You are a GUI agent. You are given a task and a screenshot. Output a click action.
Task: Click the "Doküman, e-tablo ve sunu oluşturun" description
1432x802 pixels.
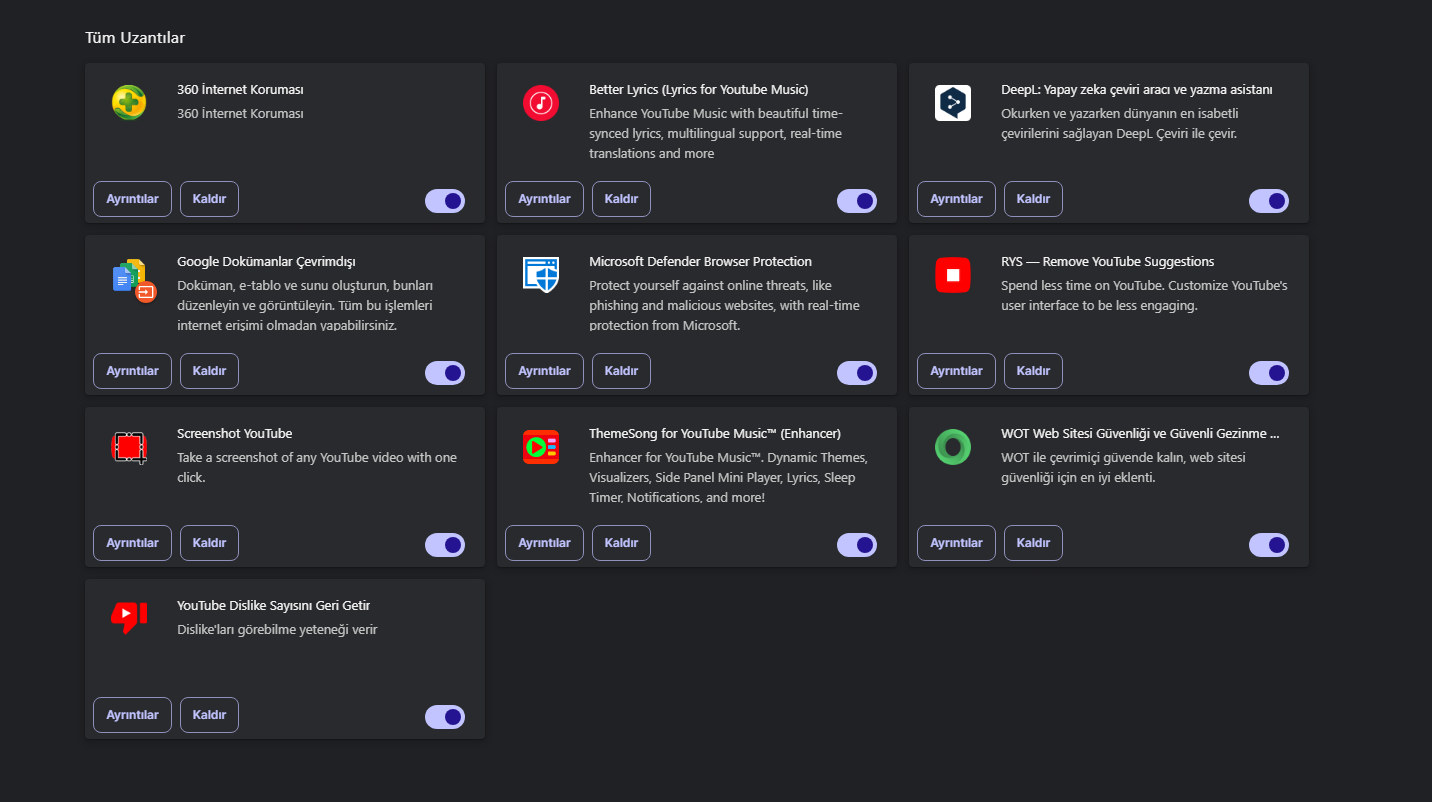(305, 306)
